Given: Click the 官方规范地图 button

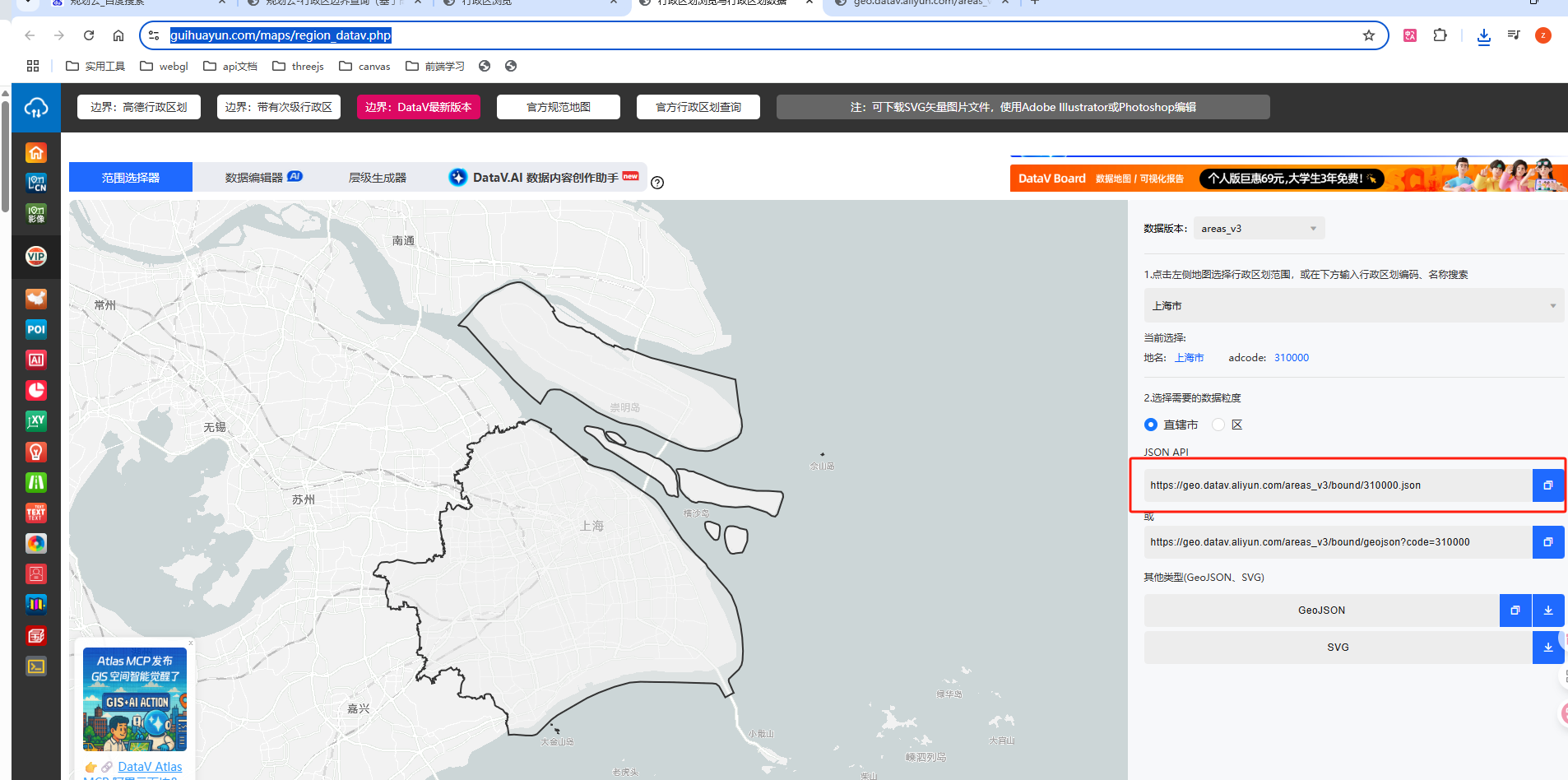Looking at the screenshot, I should [558, 107].
